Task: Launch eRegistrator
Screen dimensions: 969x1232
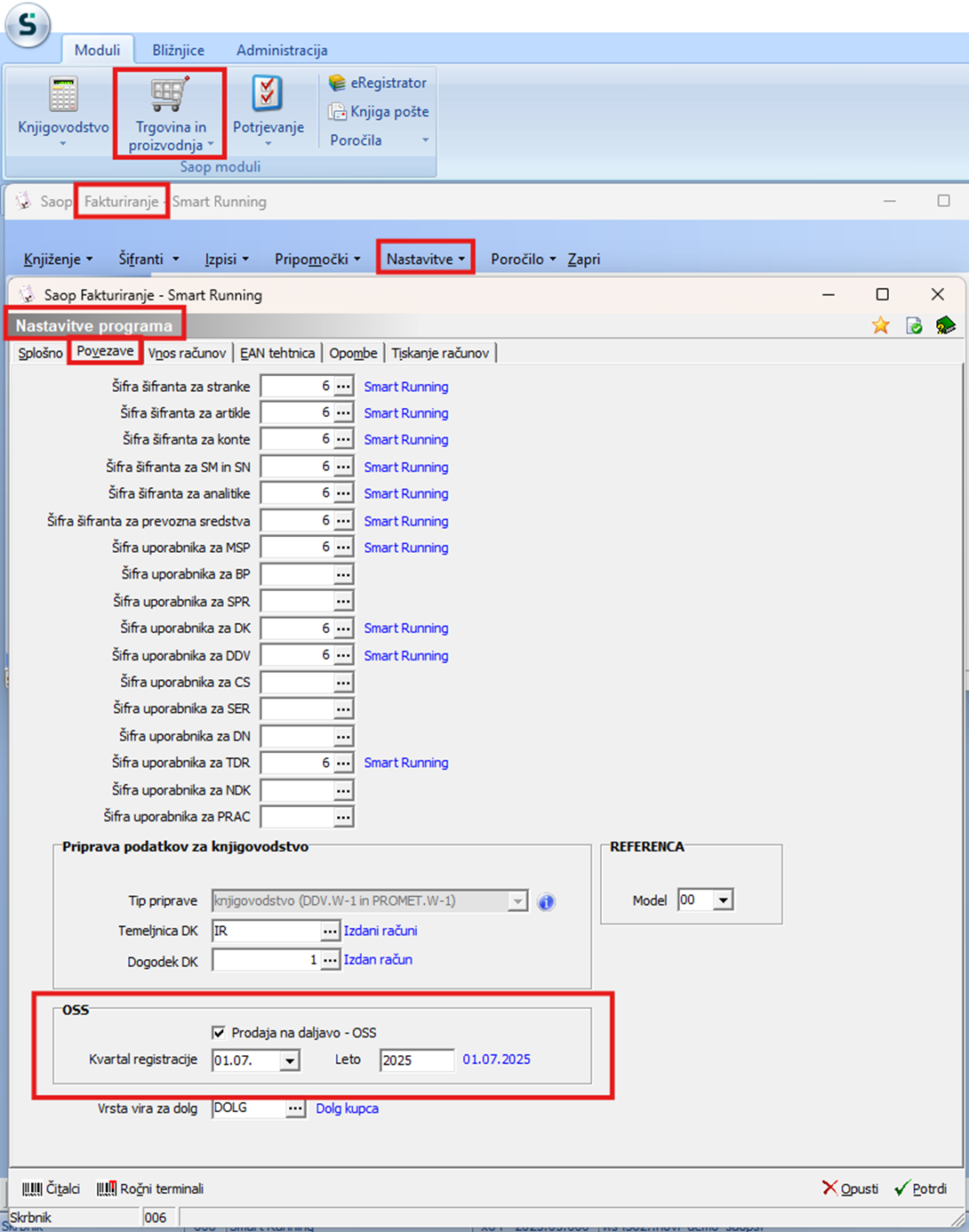Action: tap(378, 83)
